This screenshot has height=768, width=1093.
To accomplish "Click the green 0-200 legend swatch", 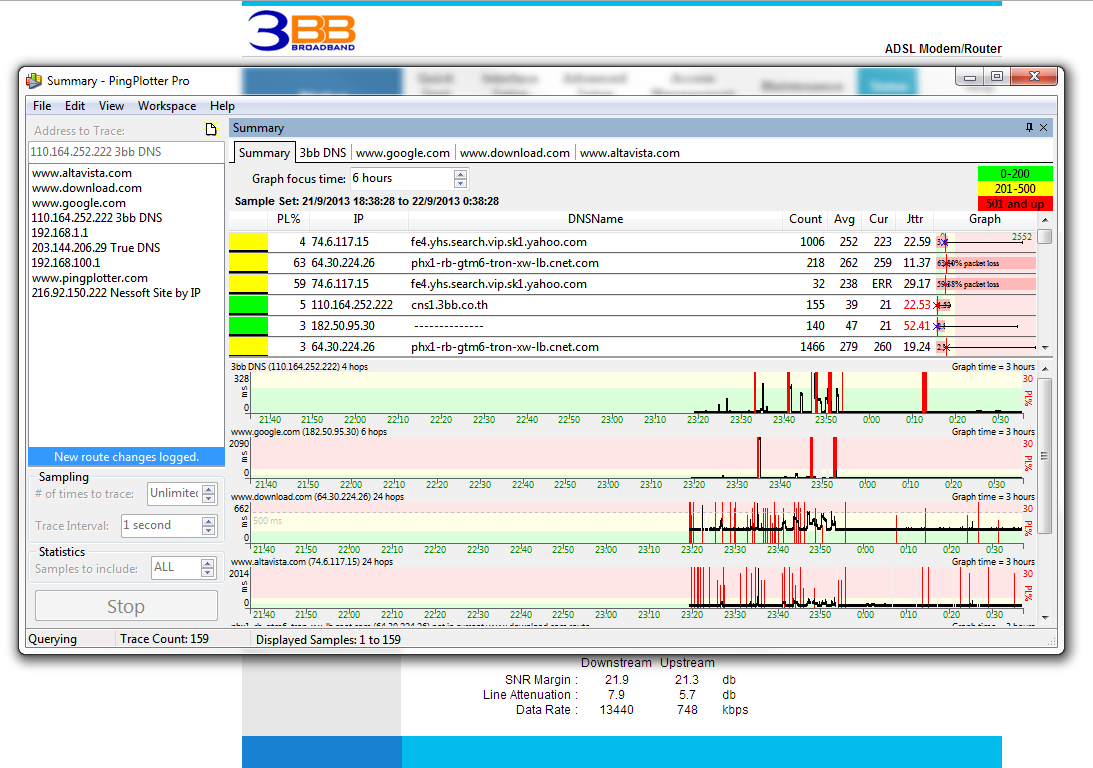I will (x=1014, y=174).
